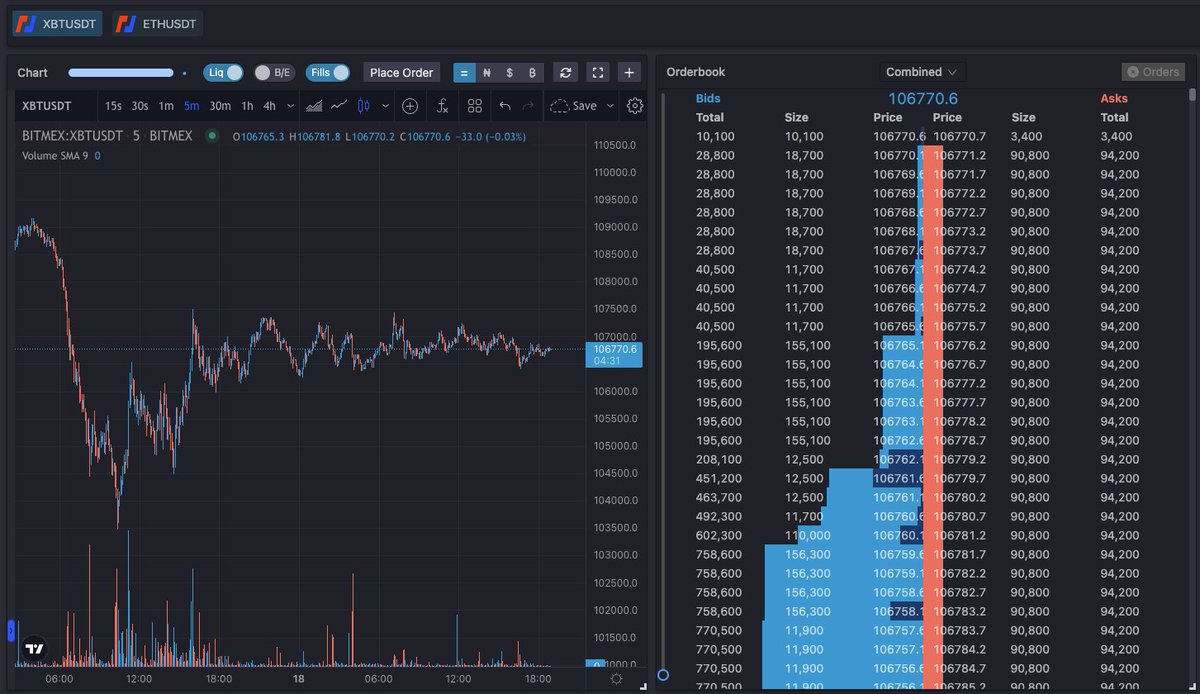
Task: Select the 30m timeframe
Action: click(220, 106)
